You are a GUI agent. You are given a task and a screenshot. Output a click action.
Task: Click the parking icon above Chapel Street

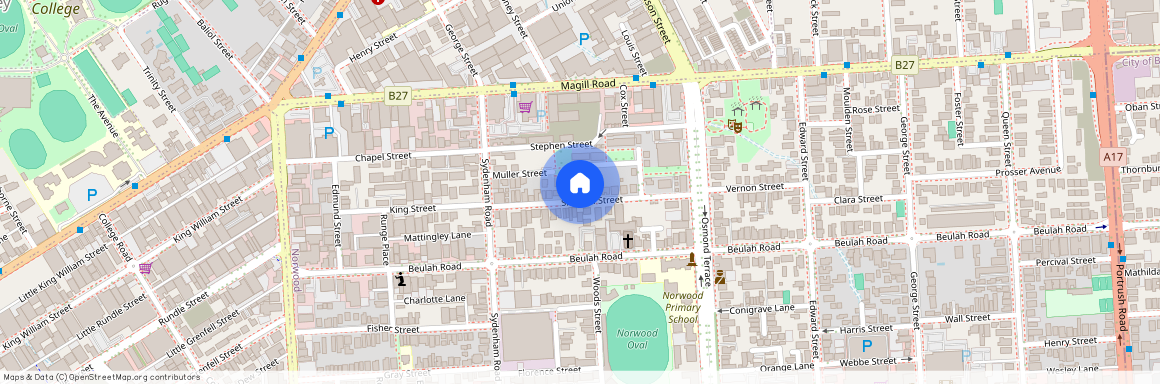329,133
